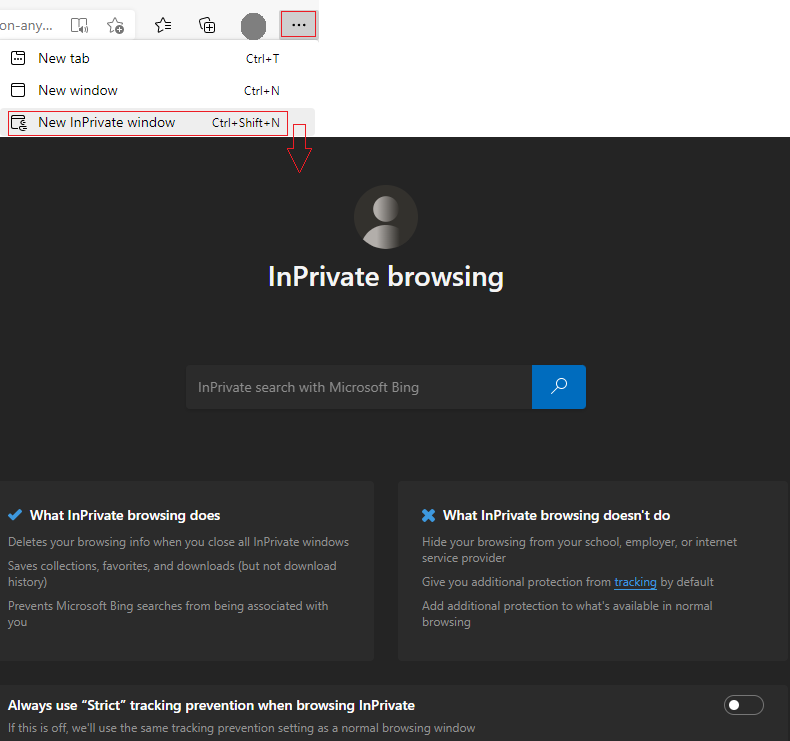790x741 pixels.
Task: Click the blue X icon
Action: (428, 515)
